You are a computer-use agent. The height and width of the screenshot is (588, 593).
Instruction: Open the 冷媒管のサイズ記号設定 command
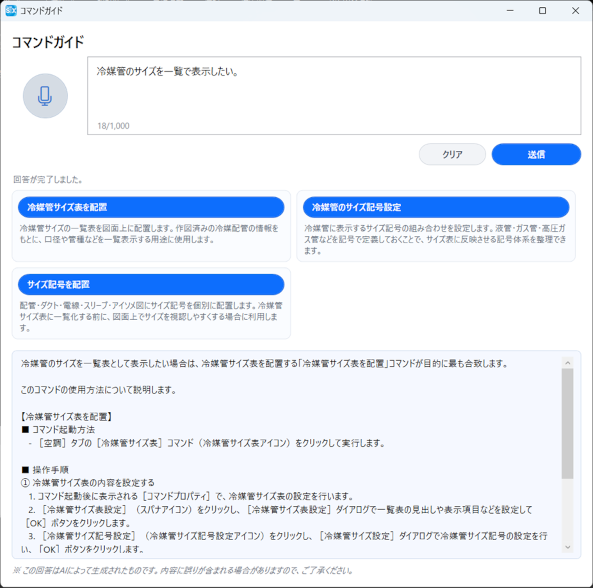pyautogui.click(x=436, y=207)
